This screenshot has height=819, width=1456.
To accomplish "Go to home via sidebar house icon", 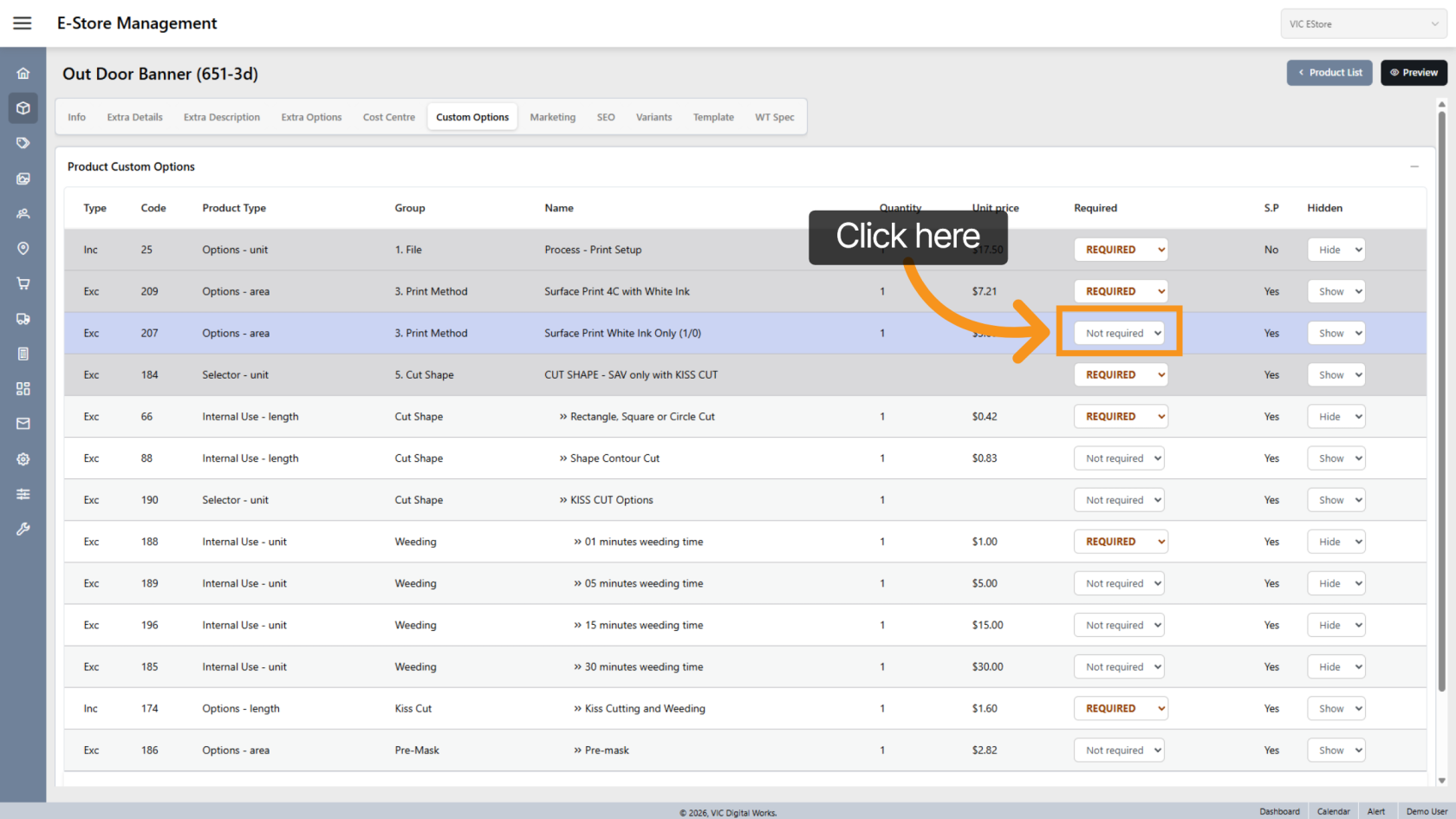I will coord(23,74).
